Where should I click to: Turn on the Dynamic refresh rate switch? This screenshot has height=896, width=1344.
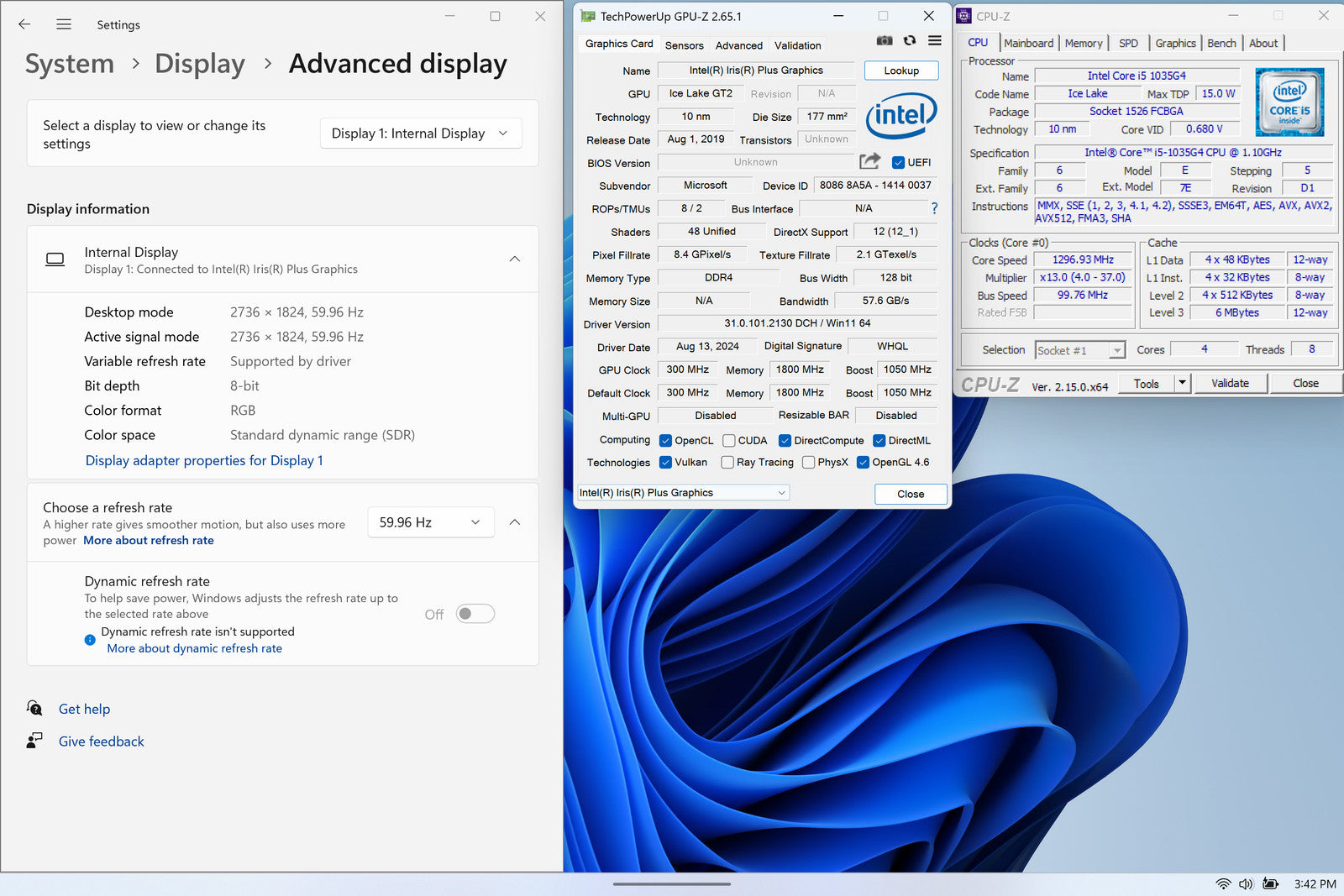tap(475, 614)
